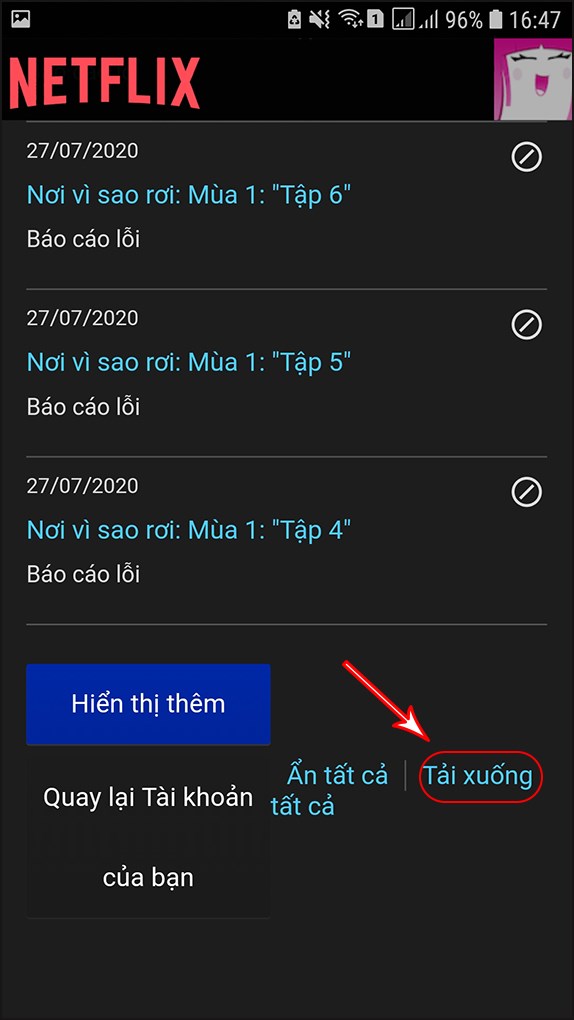Screen dimensions: 574x1020
Task: Tap the Netflix logo
Action: point(104,83)
